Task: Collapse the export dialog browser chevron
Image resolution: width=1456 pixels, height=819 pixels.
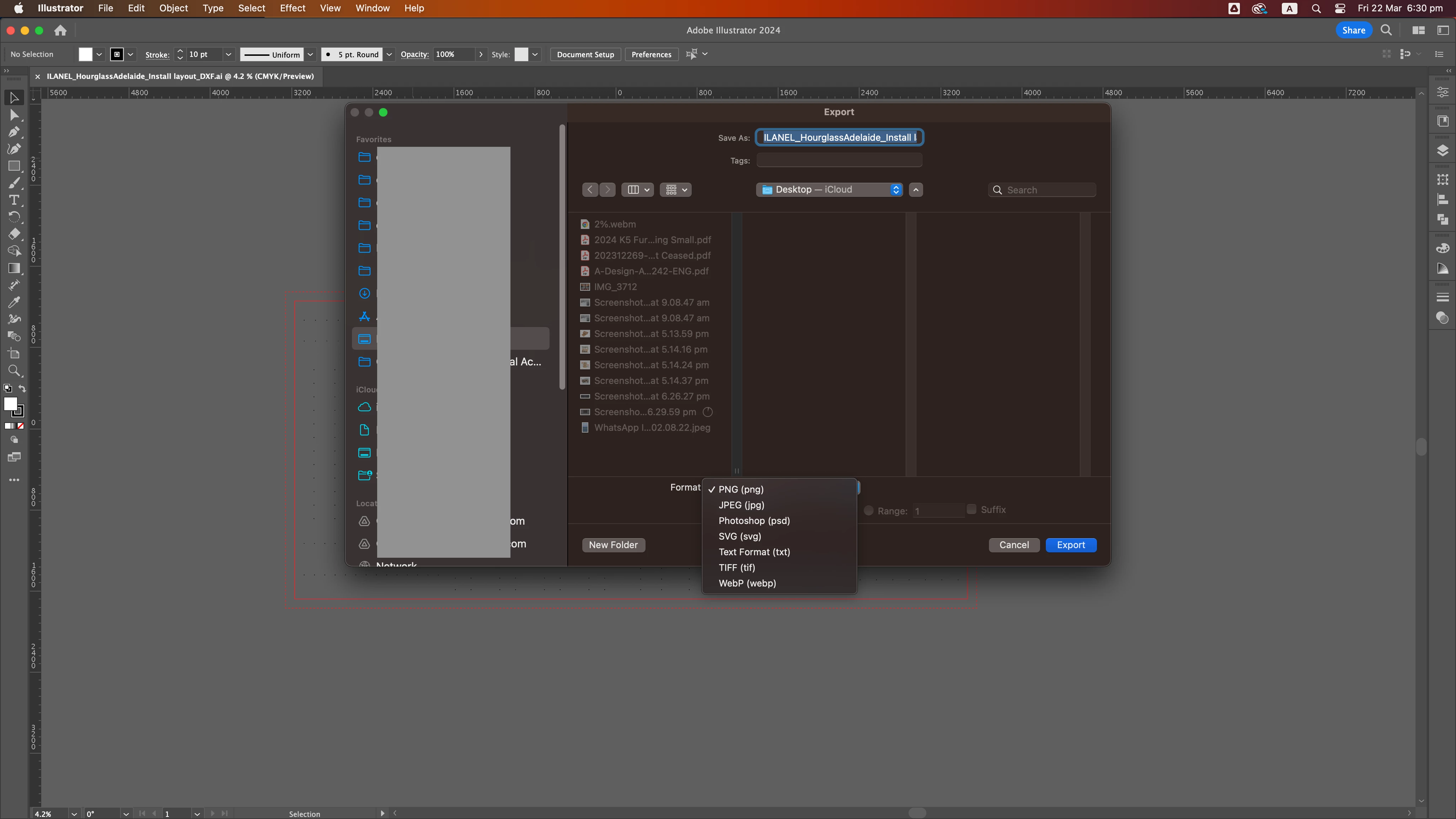Action: point(916,190)
